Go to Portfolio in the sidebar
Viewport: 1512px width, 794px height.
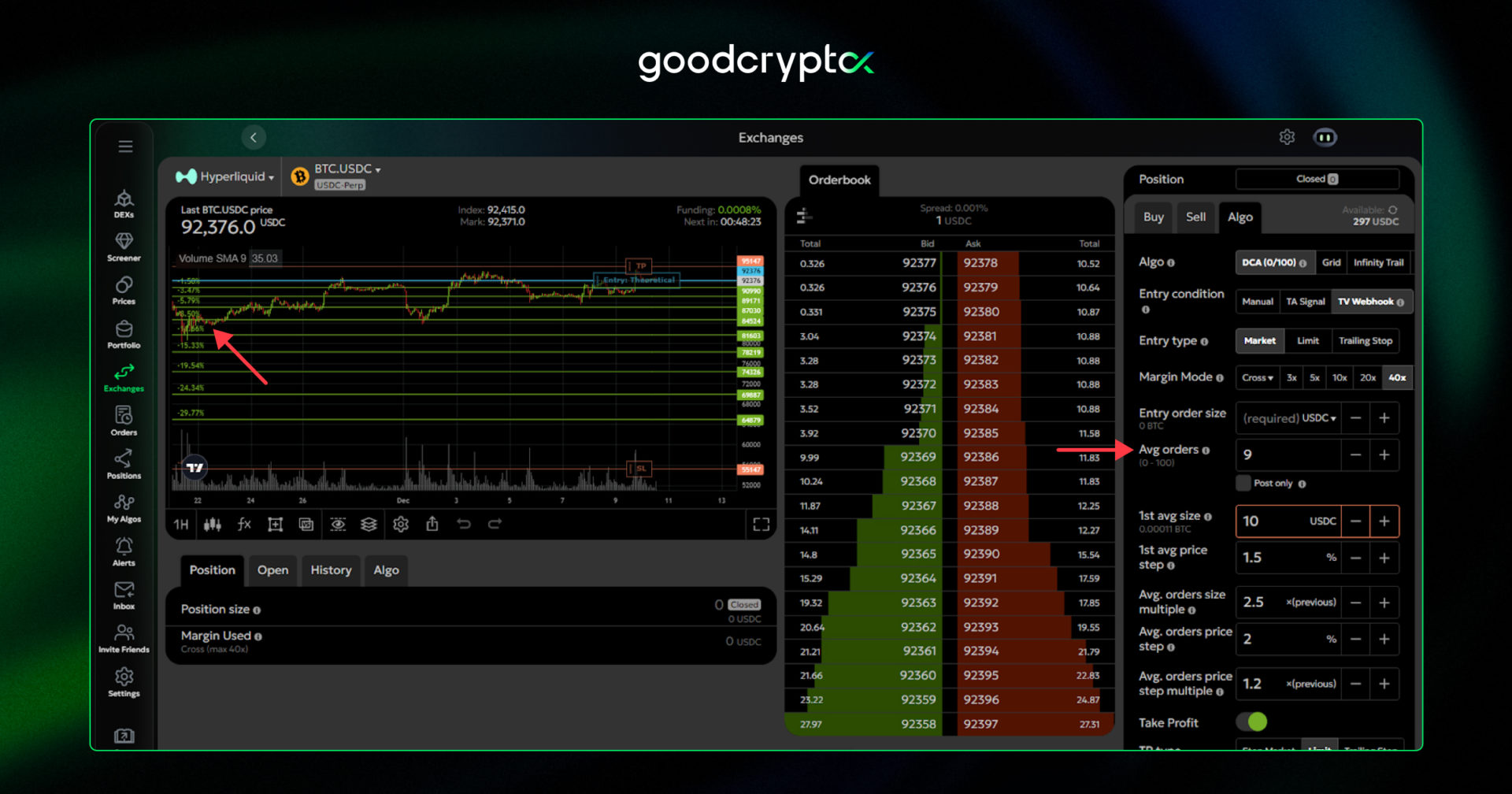click(124, 333)
